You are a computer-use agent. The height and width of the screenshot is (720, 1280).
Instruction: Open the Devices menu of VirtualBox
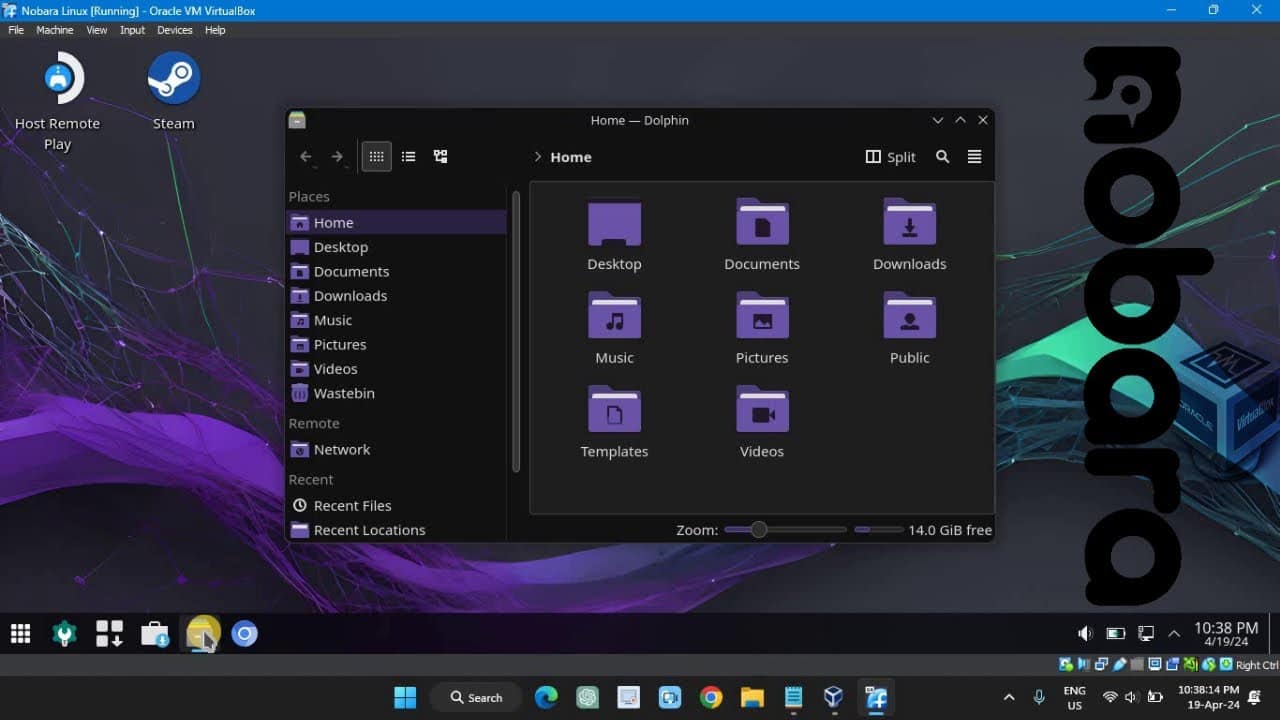coord(174,30)
